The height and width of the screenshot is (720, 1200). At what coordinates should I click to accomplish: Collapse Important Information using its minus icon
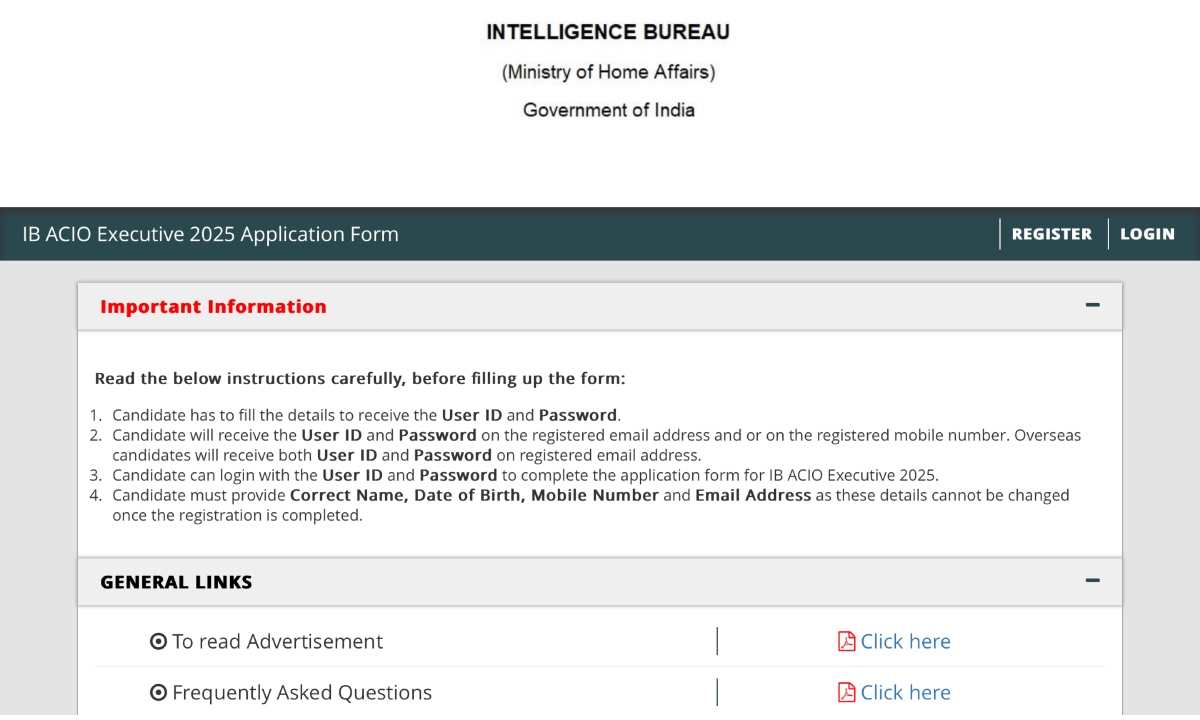(x=1093, y=306)
